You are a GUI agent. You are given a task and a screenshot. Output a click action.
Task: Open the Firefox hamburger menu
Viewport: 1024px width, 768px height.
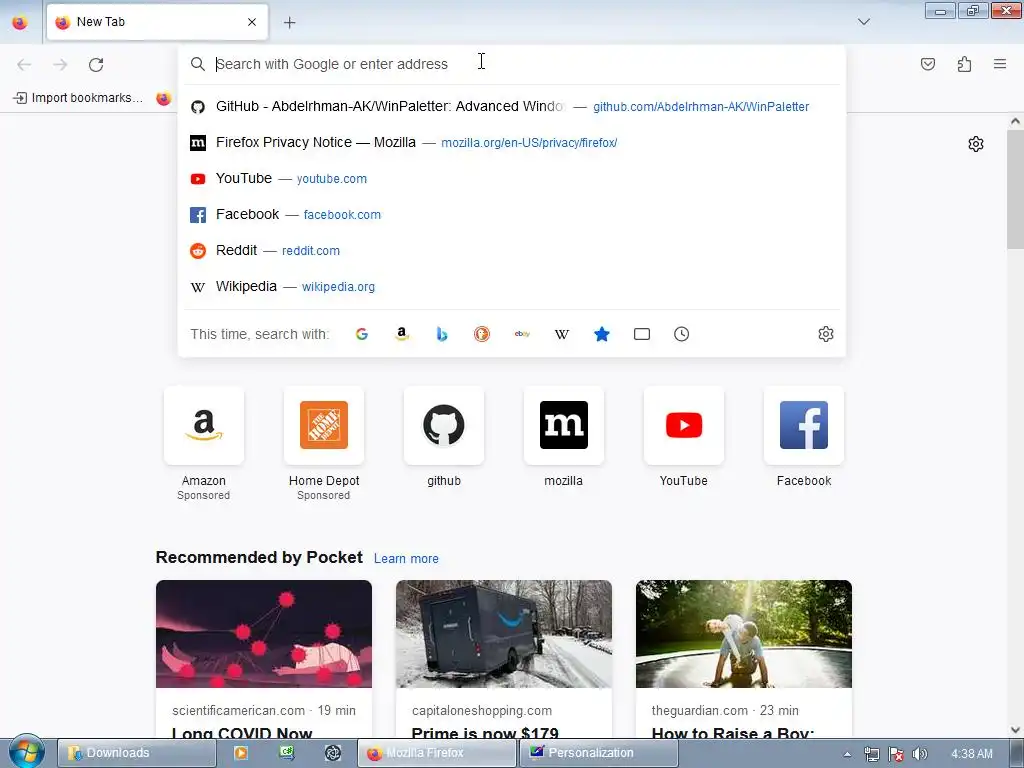pyautogui.click(x=1000, y=64)
